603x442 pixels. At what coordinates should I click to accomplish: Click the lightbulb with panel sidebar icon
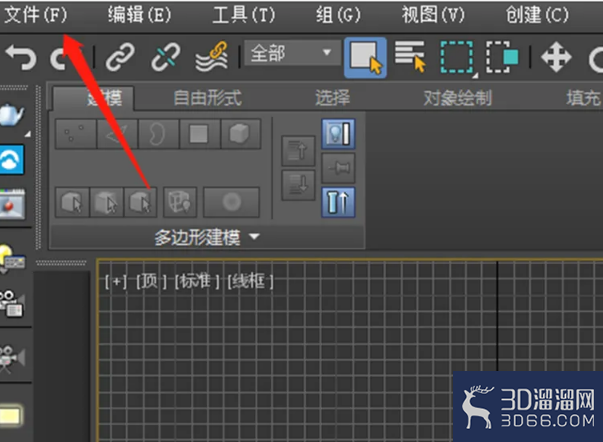tap(12, 259)
